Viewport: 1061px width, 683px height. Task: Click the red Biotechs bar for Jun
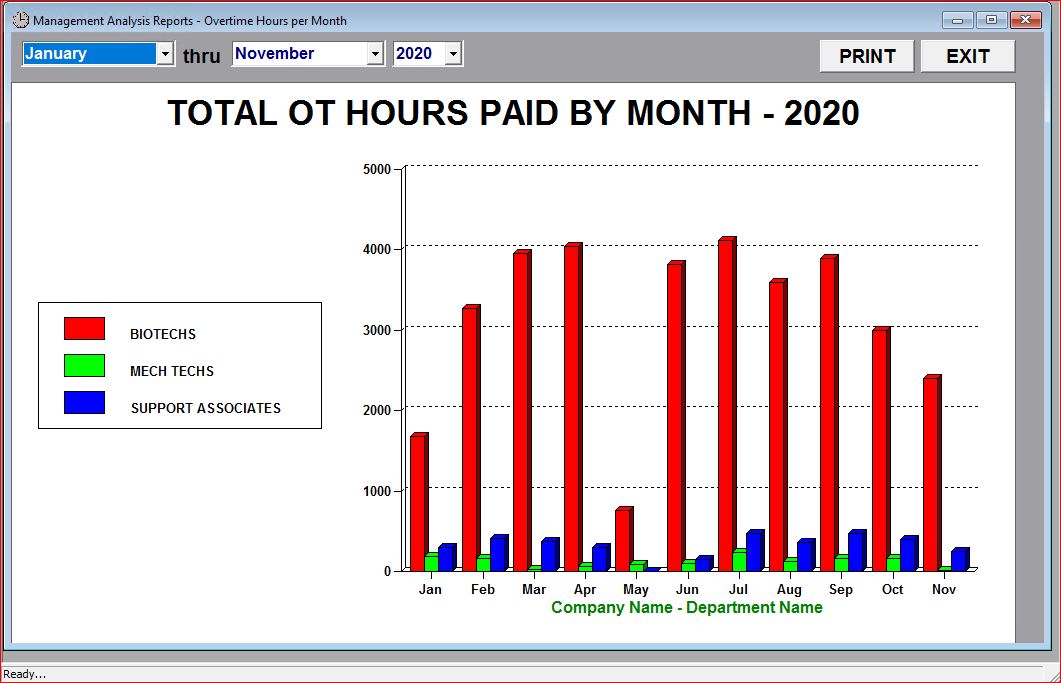click(675, 417)
